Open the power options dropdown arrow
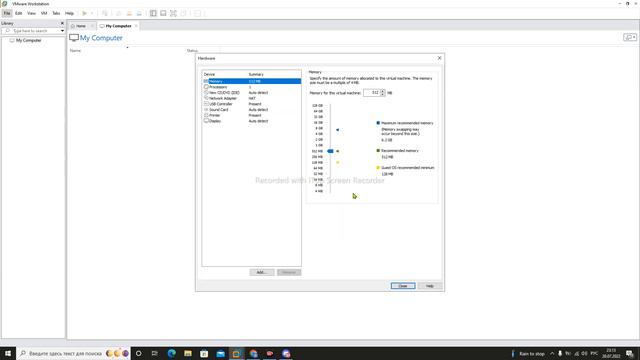This screenshot has width=640, height=360. (92, 13)
